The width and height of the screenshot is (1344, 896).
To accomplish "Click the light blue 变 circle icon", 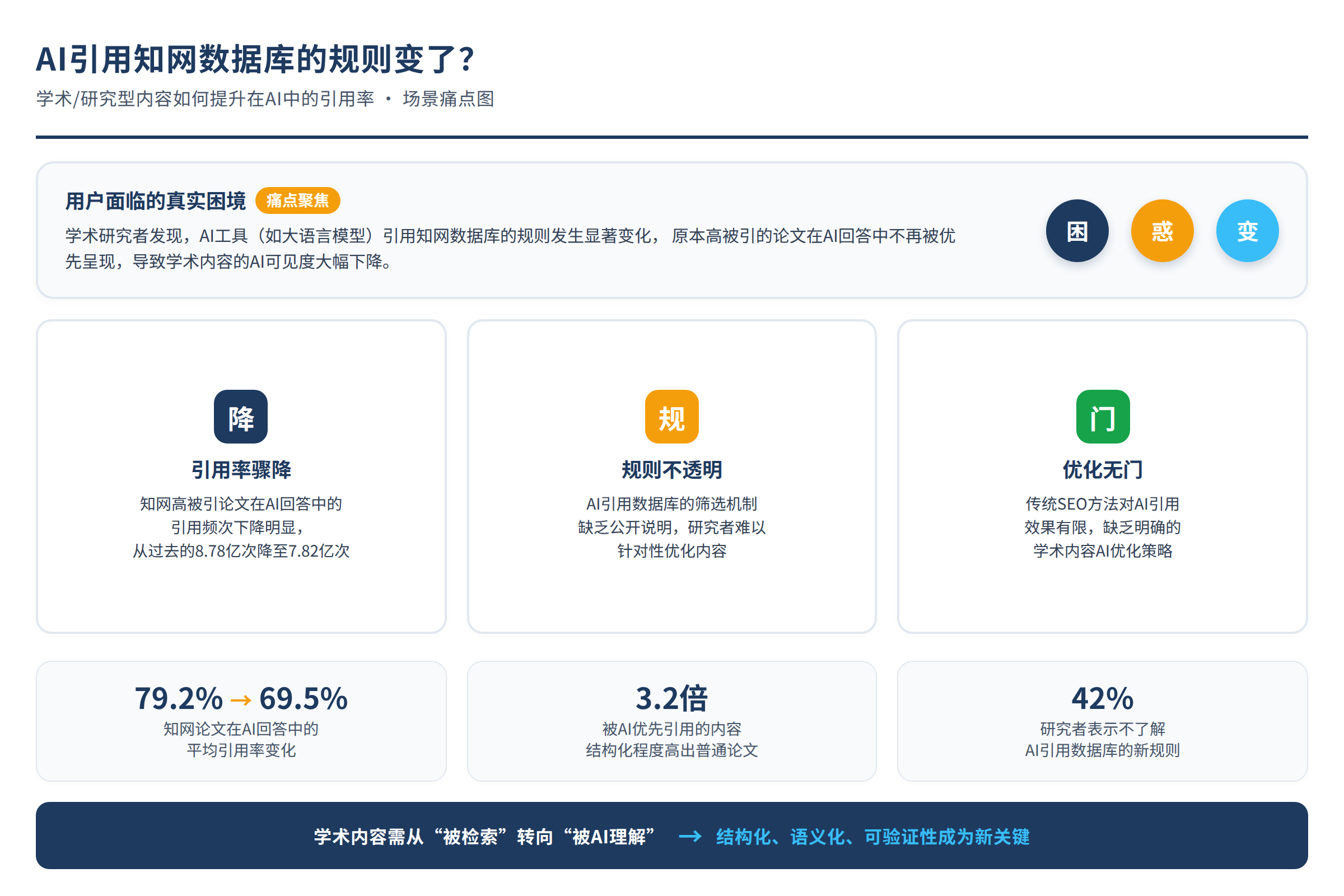I will click(1248, 231).
